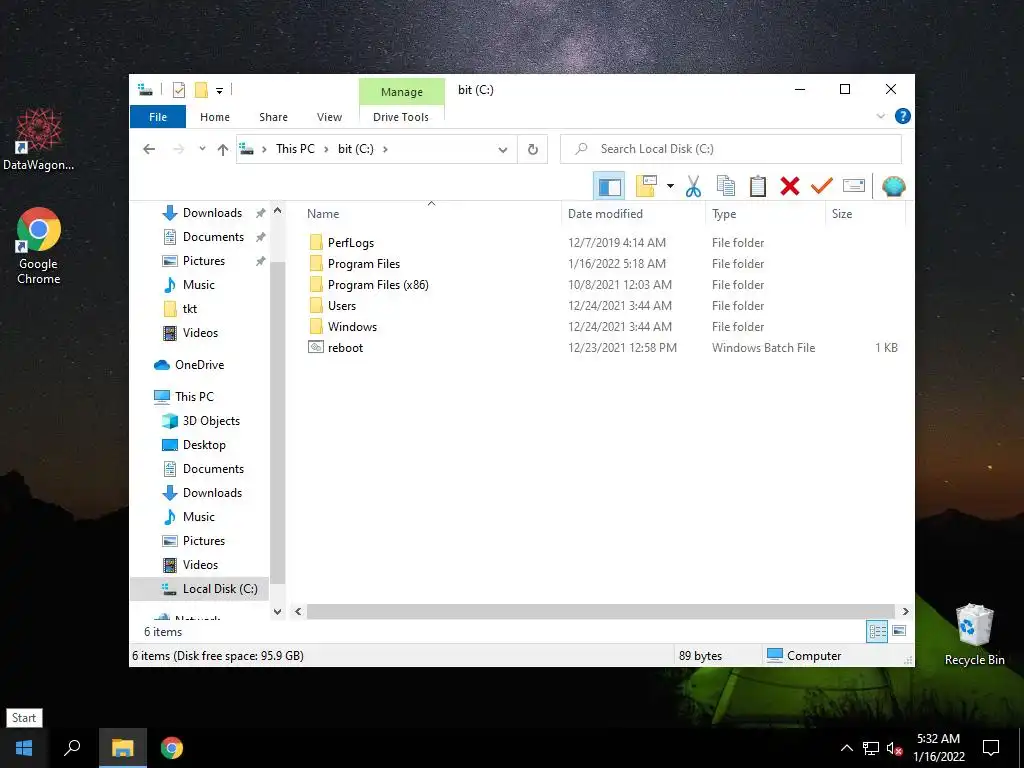Select the PerfLogs folder
The height and width of the screenshot is (768, 1024).
point(351,243)
